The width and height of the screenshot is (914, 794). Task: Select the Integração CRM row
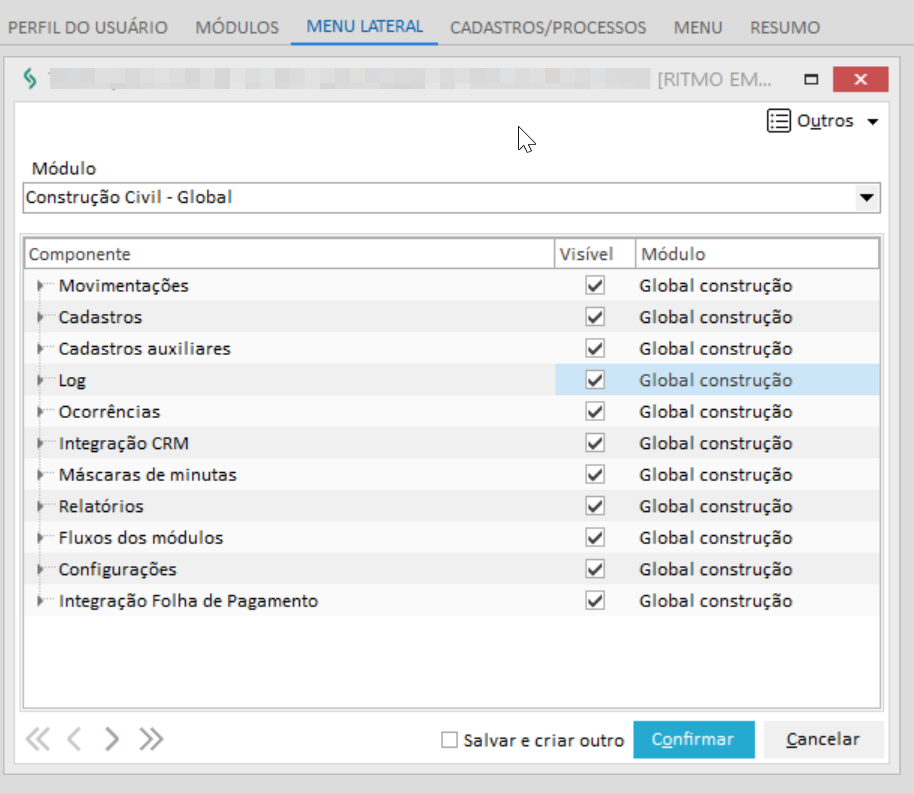[123, 443]
